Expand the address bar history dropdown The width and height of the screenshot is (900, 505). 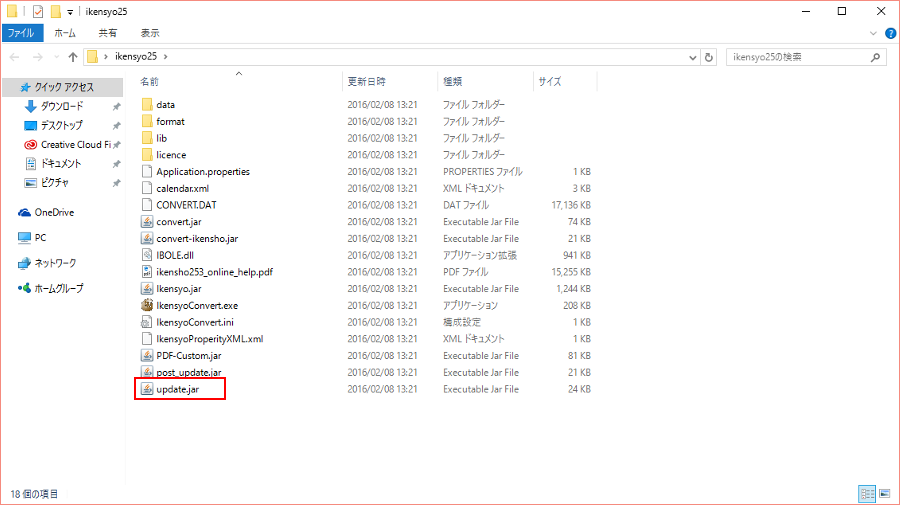(693, 57)
